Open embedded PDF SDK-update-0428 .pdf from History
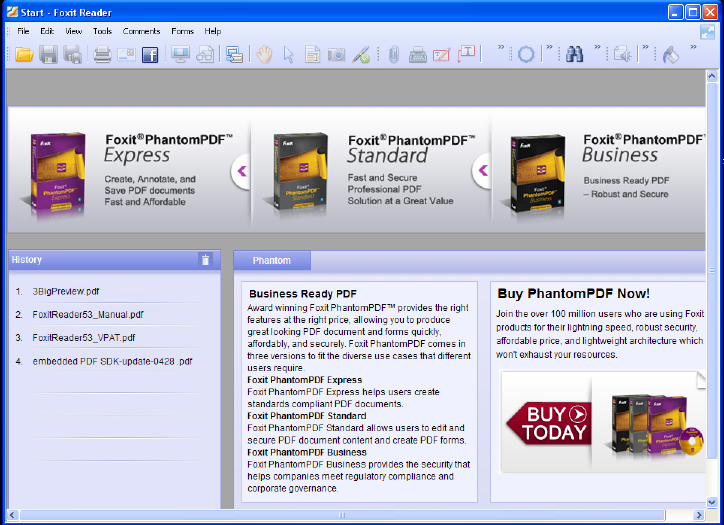The width and height of the screenshot is (724, 525). coord(112,361)
